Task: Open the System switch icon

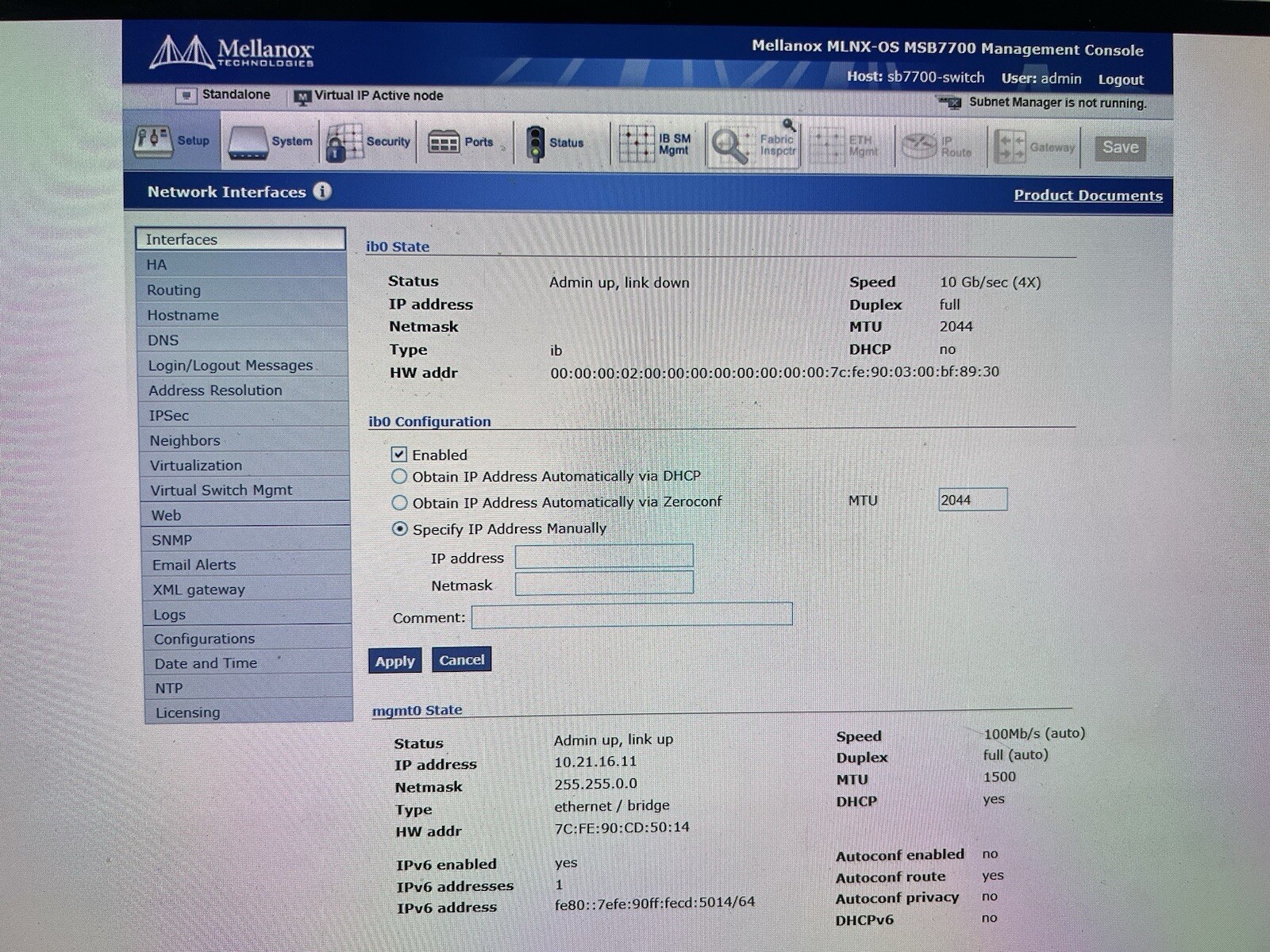Action: 248,143
